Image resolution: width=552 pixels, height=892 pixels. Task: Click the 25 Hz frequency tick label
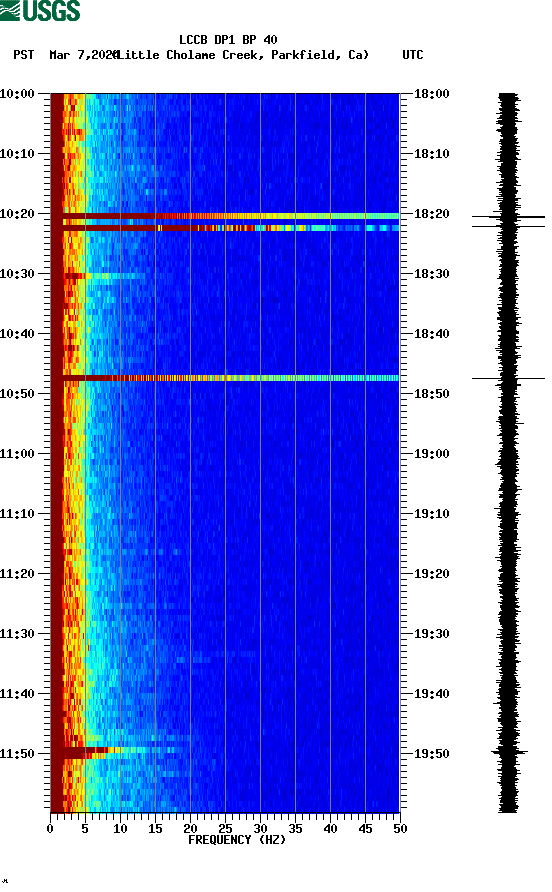[x=225, y=829]
